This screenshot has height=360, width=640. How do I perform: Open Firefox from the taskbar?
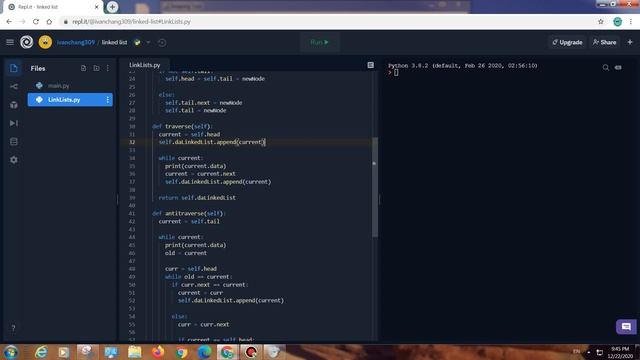coord(158,352)
